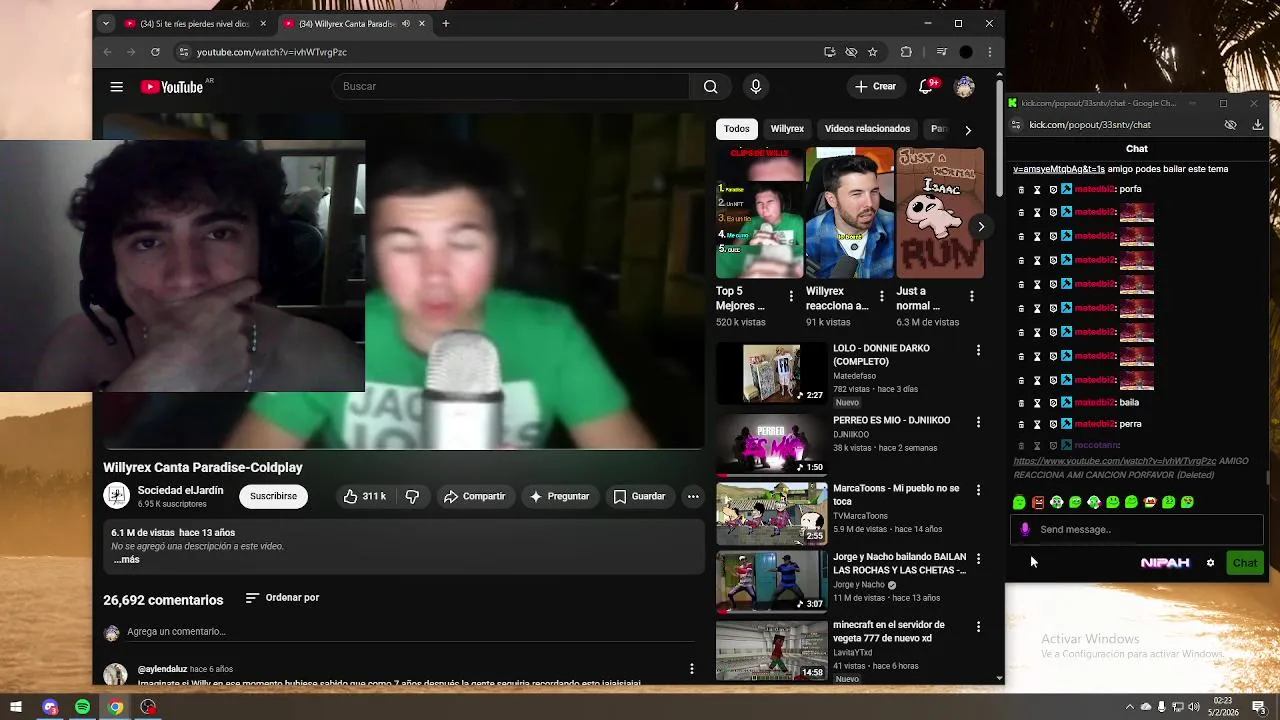
Task: Bookmark this page with the star icon
Action: tap(872, 52)
